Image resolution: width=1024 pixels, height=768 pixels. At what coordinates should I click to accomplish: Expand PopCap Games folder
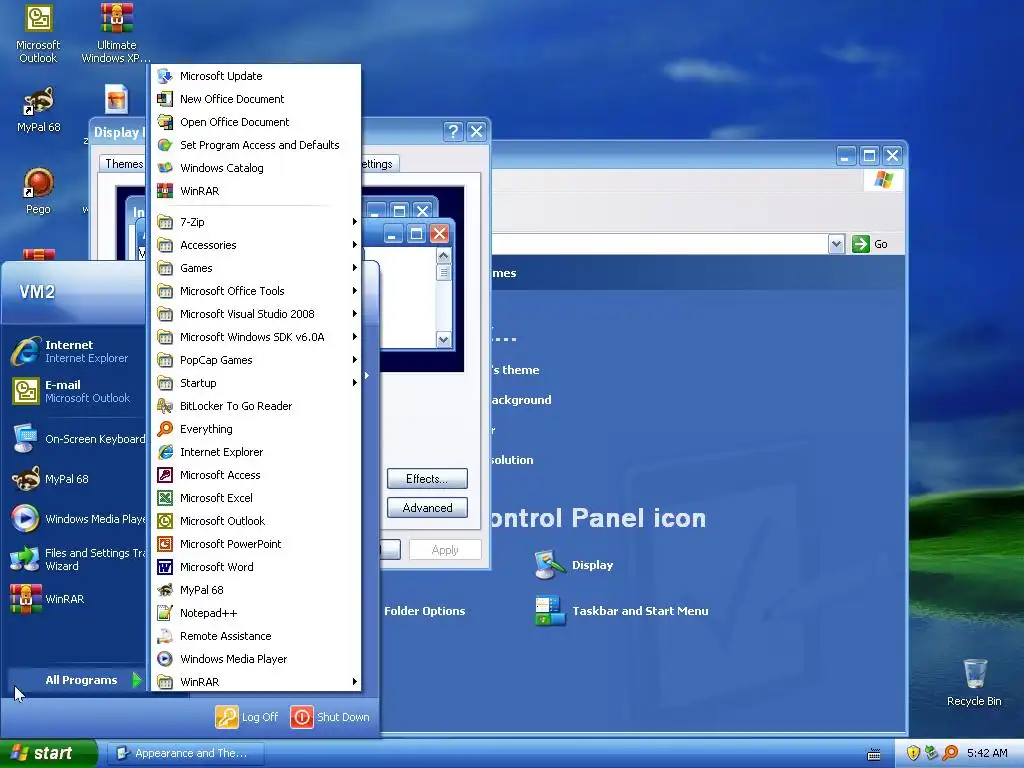pyautogui.click(x=256, y=360)
